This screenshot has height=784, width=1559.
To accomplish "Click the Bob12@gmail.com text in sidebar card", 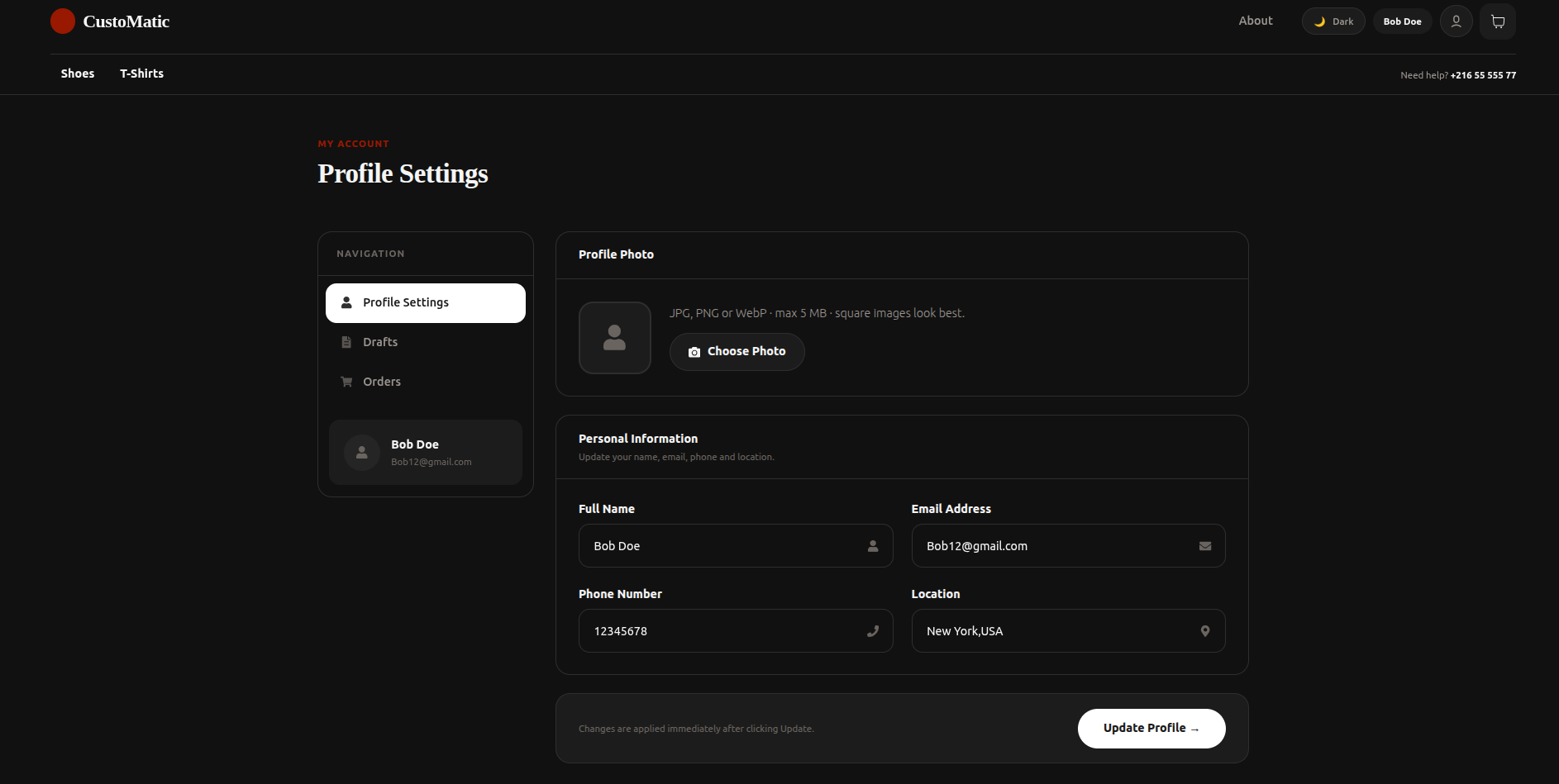I will click(x=431, y=462).
